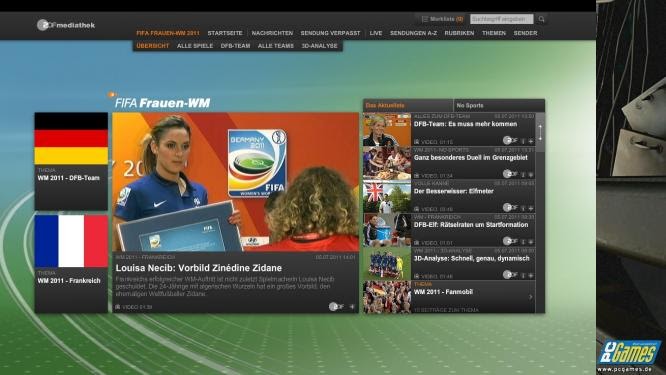The height and width of the screenshot is (375, 666).
Task: Click info icon on 'DFB-Team: Es muss mehr kommen'
Action: pos(523,141)
